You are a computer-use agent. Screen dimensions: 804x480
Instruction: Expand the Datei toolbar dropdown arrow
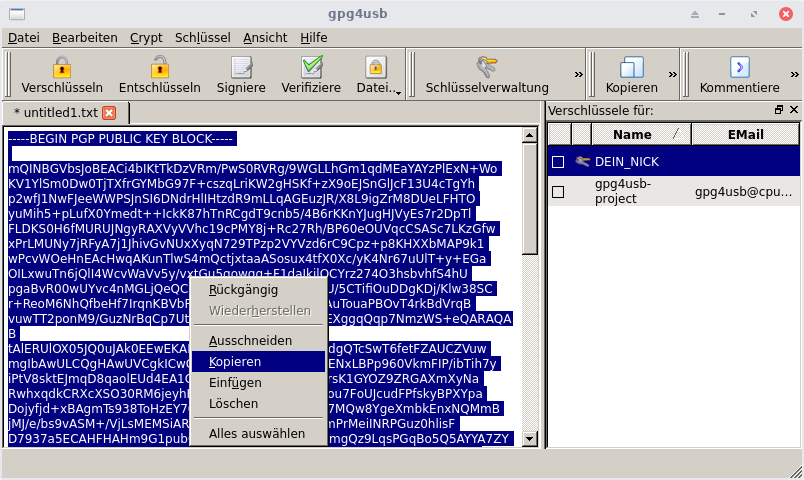point(398,93)
